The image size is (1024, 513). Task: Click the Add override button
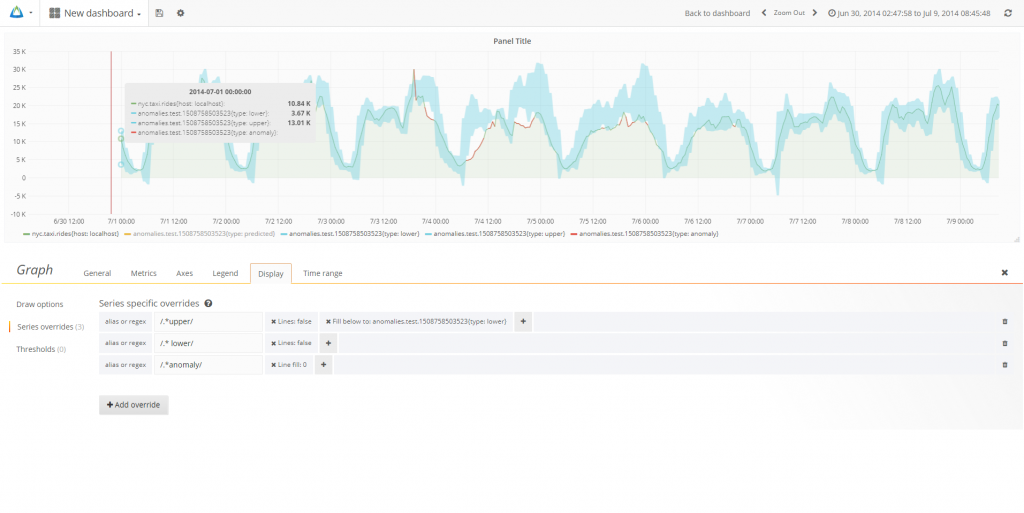[134, 405]
